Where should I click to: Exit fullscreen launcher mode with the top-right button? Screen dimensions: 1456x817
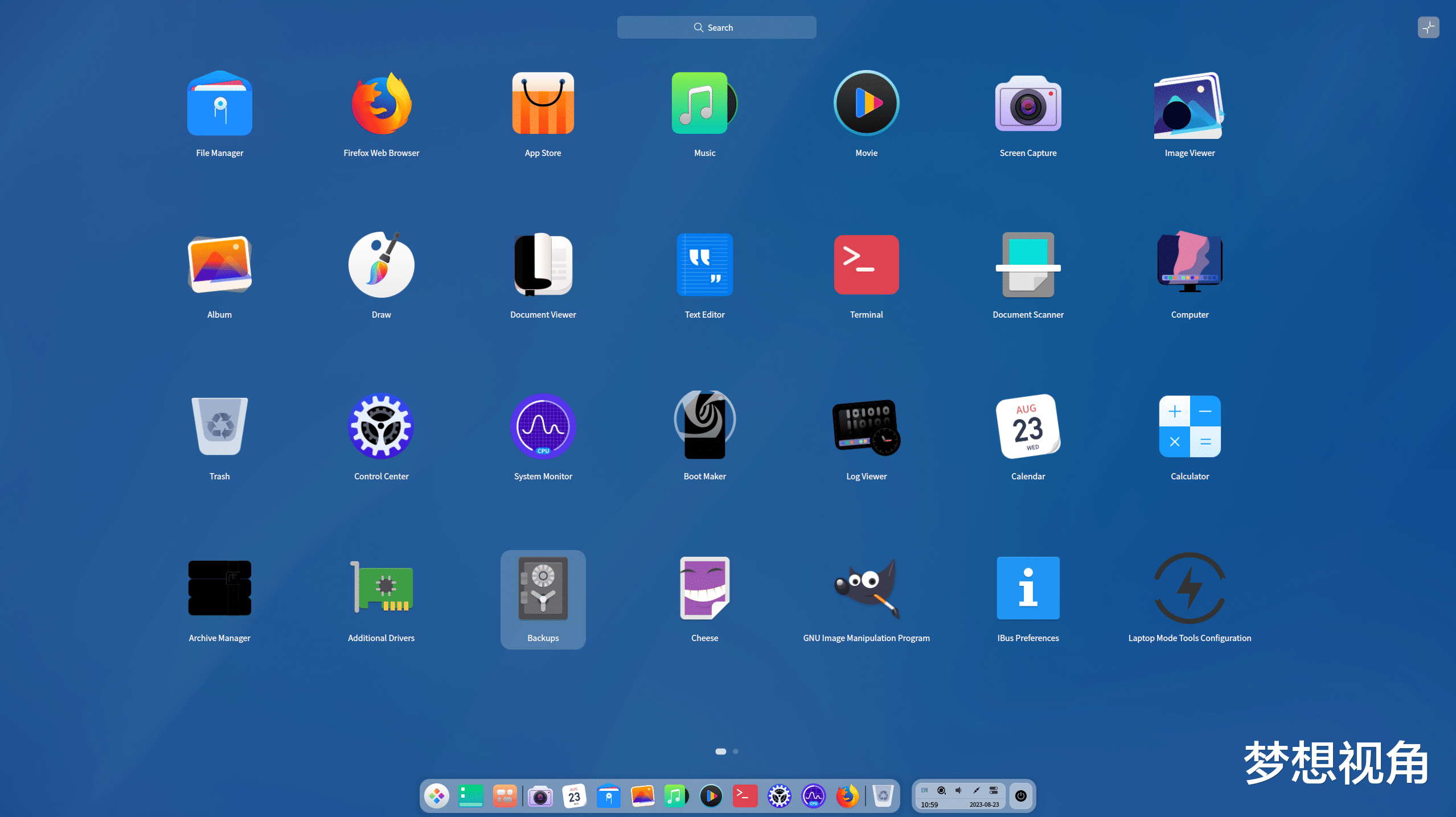[x=1428, y=27]
